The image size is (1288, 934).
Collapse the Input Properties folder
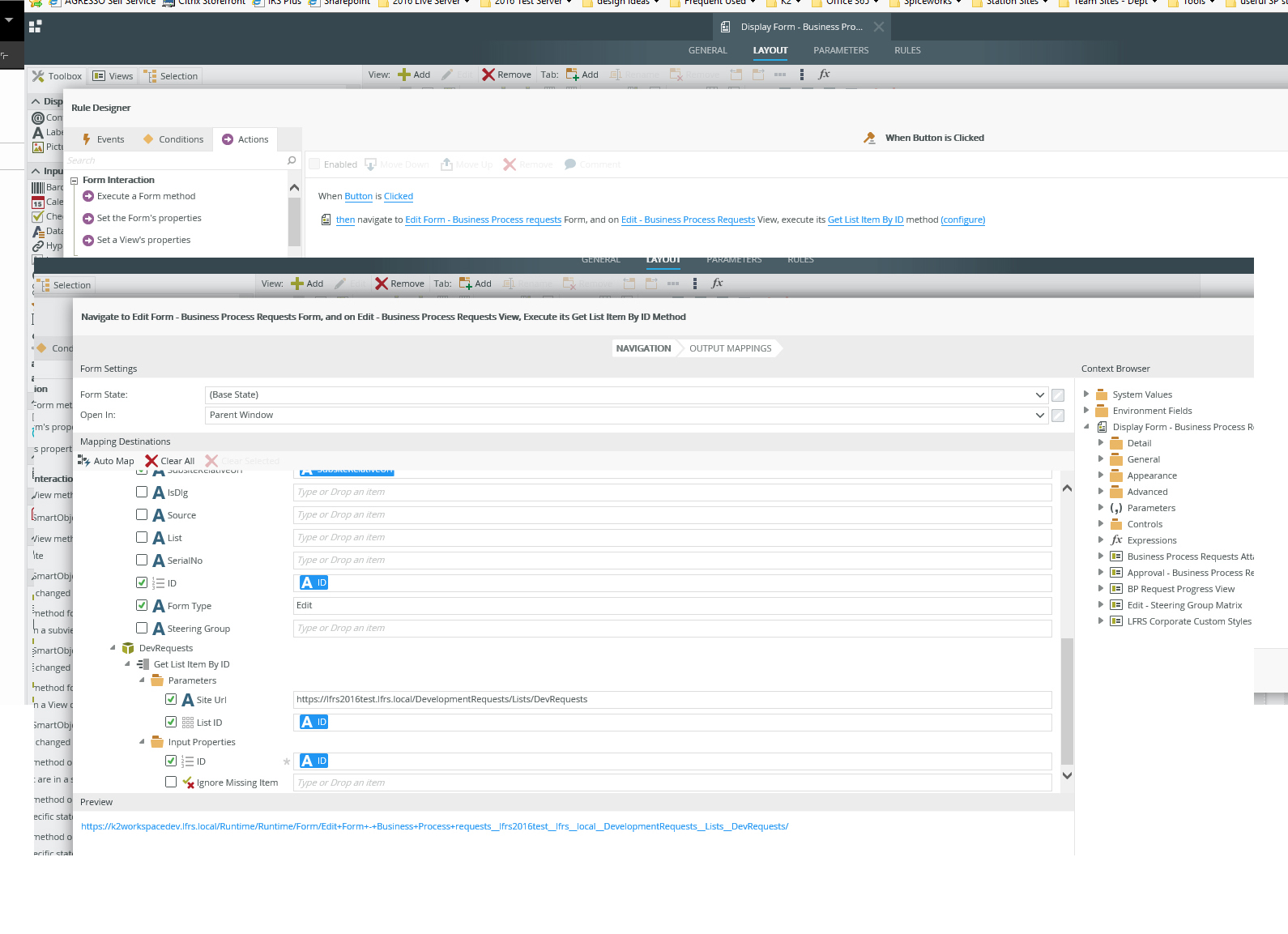[142, 742]
